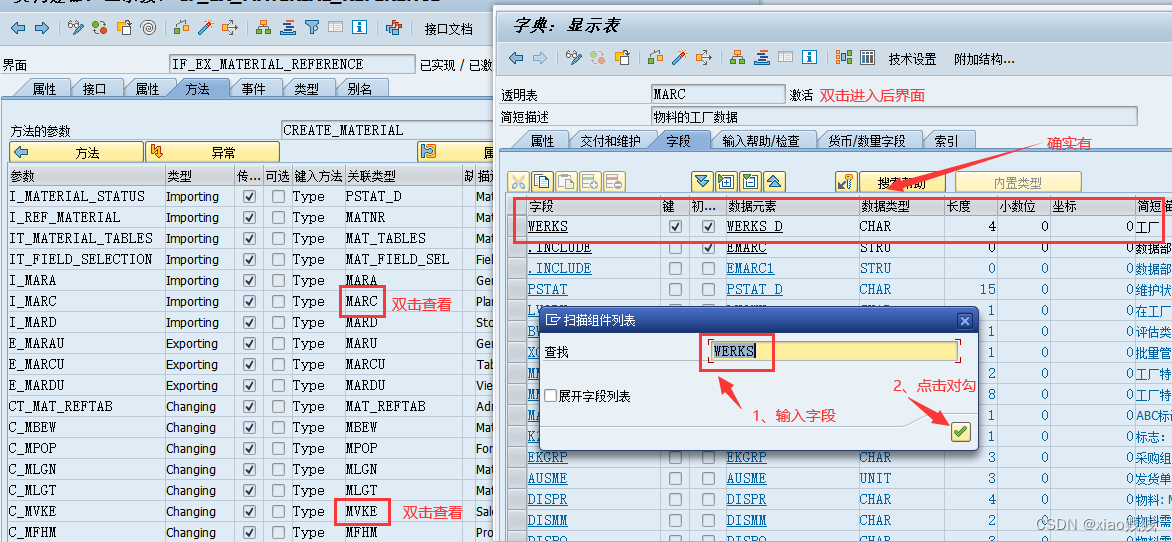Image resolution: width=1172 pixels, height=542 pixels.
Task: Click 附加结构... in dictionary toolbar
Action: [x=984, y=59]
